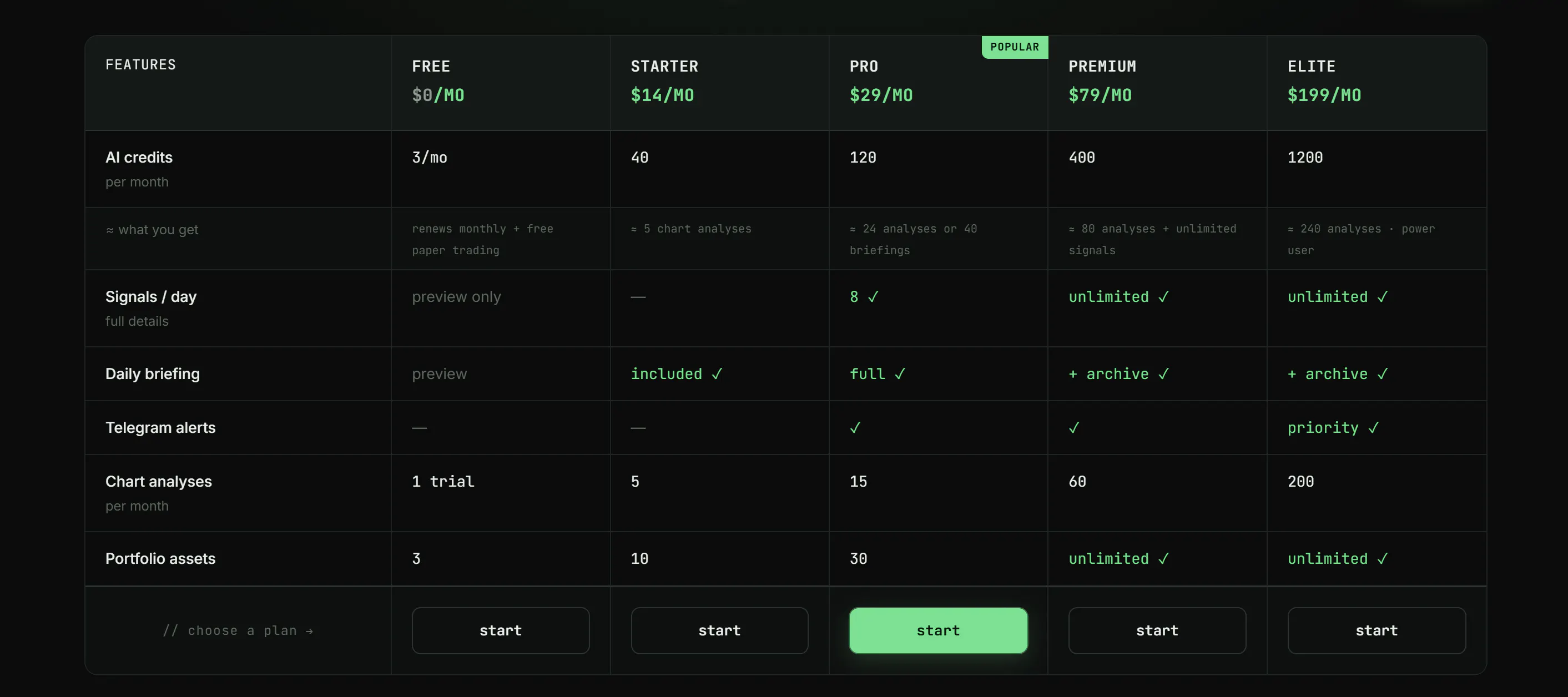
Task: Click the '1 trial' value
Action: point(443,482)
